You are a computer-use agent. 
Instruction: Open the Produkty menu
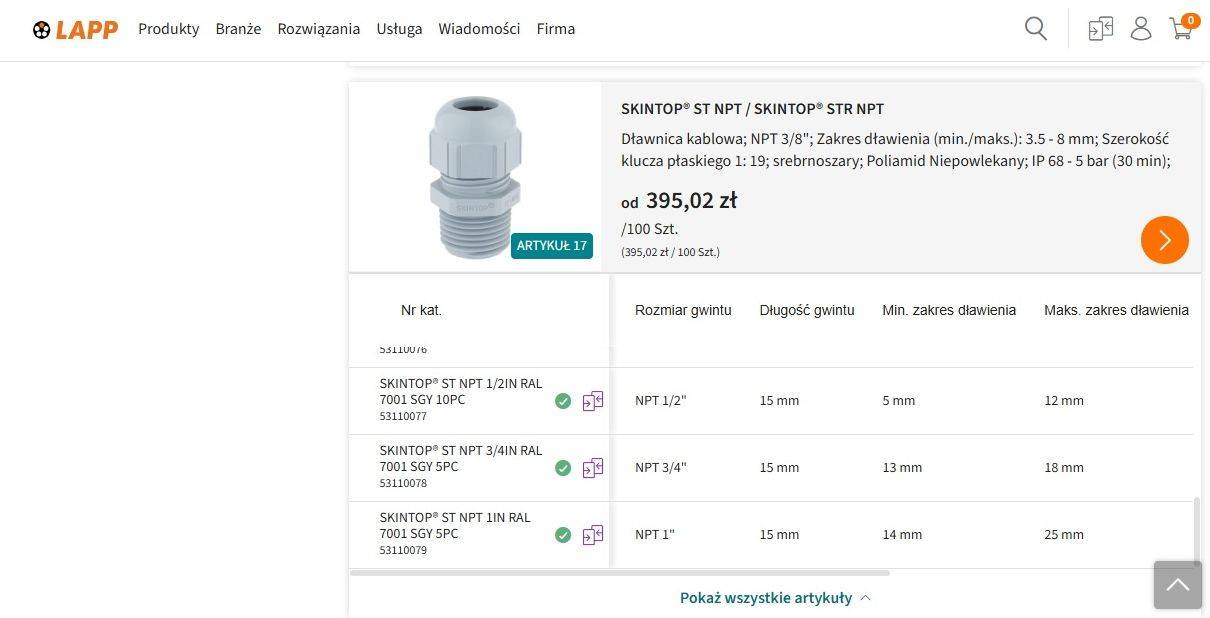(x=169, y=29)
